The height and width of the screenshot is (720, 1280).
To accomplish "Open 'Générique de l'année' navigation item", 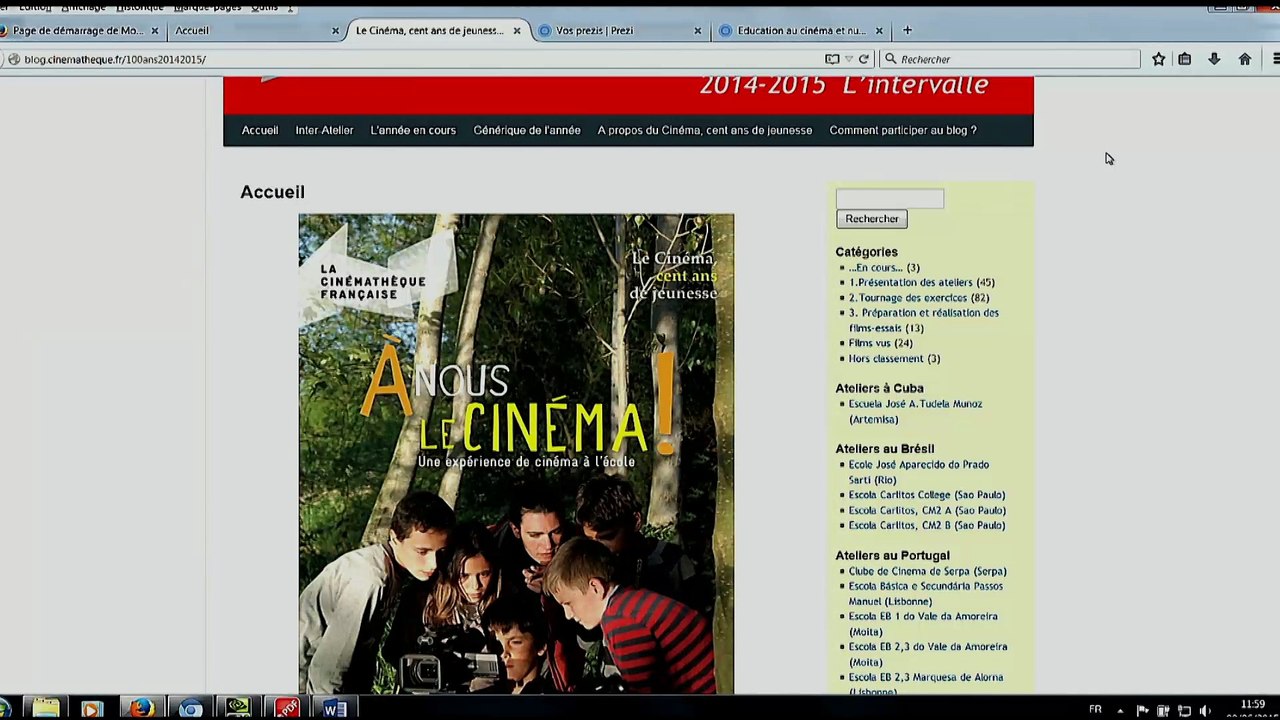I will coord(527,130).
